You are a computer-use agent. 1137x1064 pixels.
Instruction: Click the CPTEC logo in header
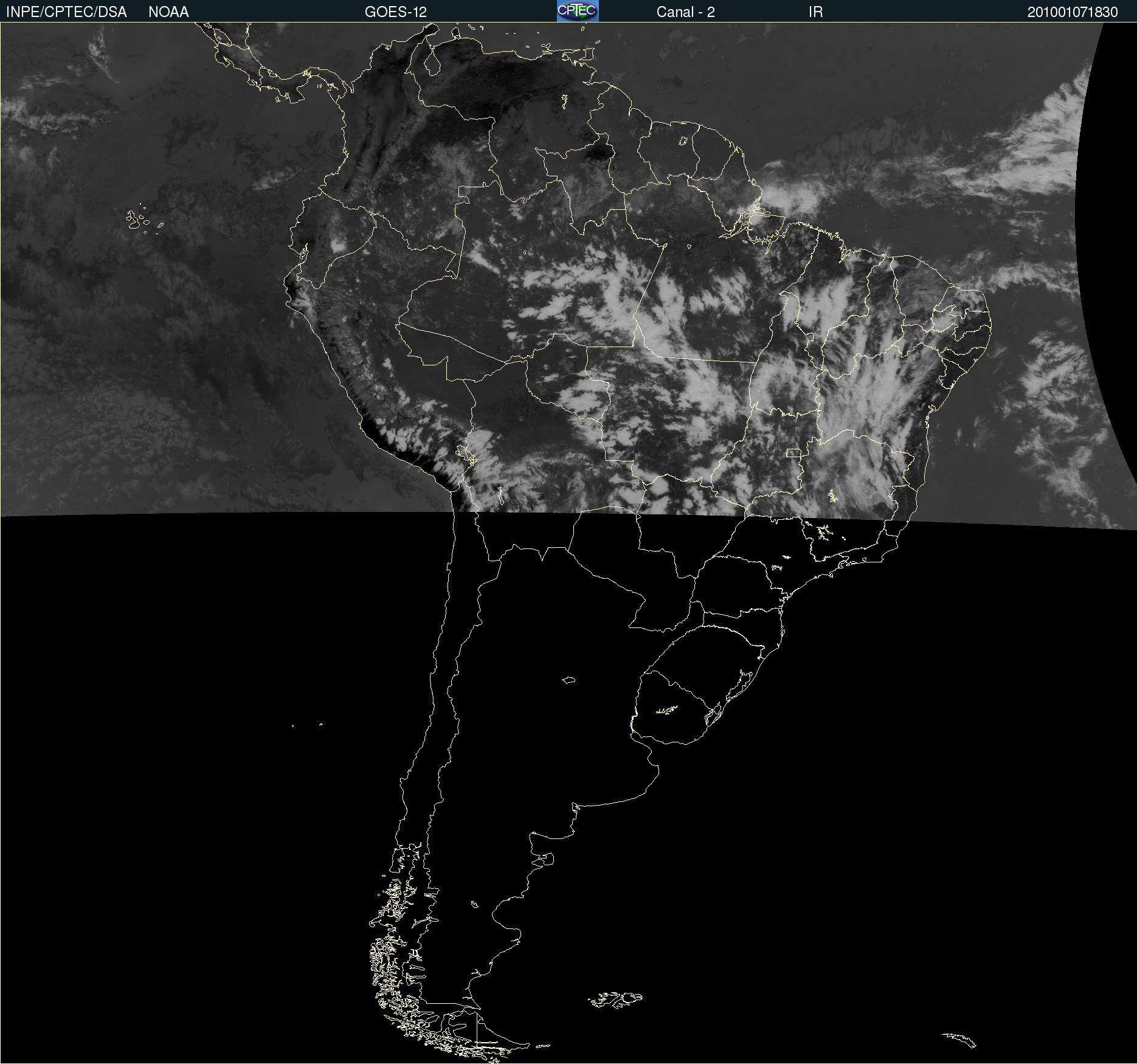[578, 11]
